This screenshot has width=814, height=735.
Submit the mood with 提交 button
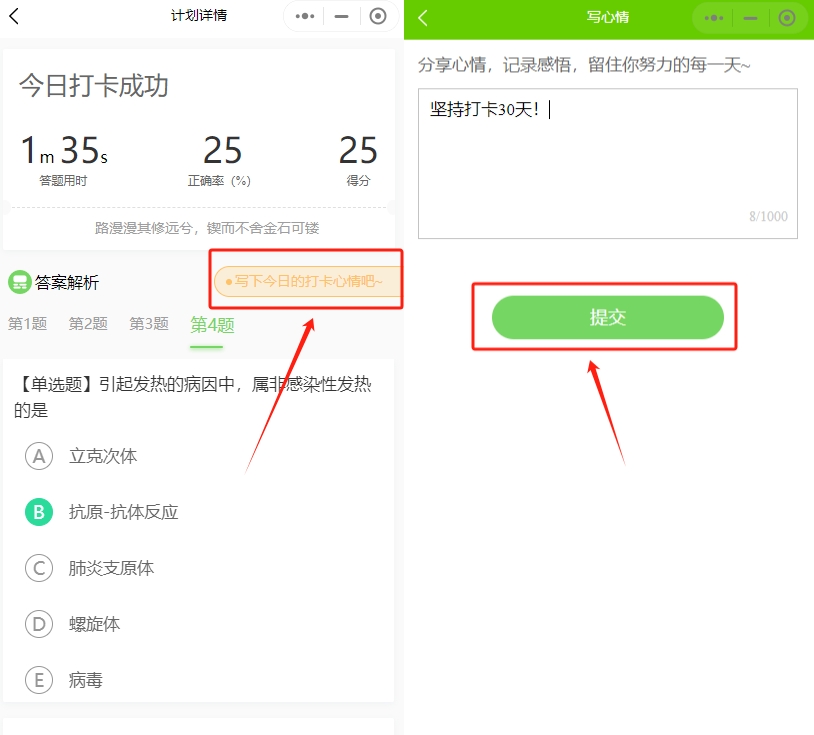(x=607, y=318)
